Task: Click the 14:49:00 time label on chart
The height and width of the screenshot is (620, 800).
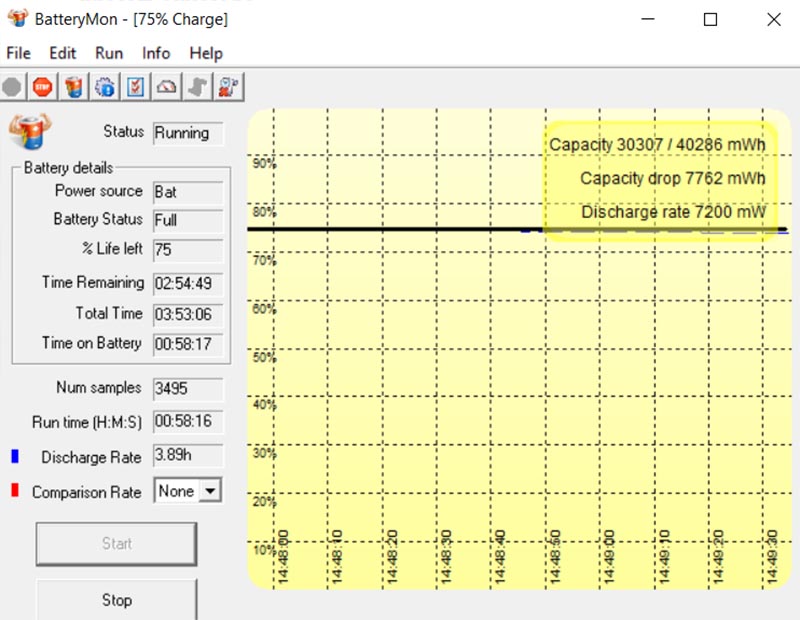Action: click(609, 557)
